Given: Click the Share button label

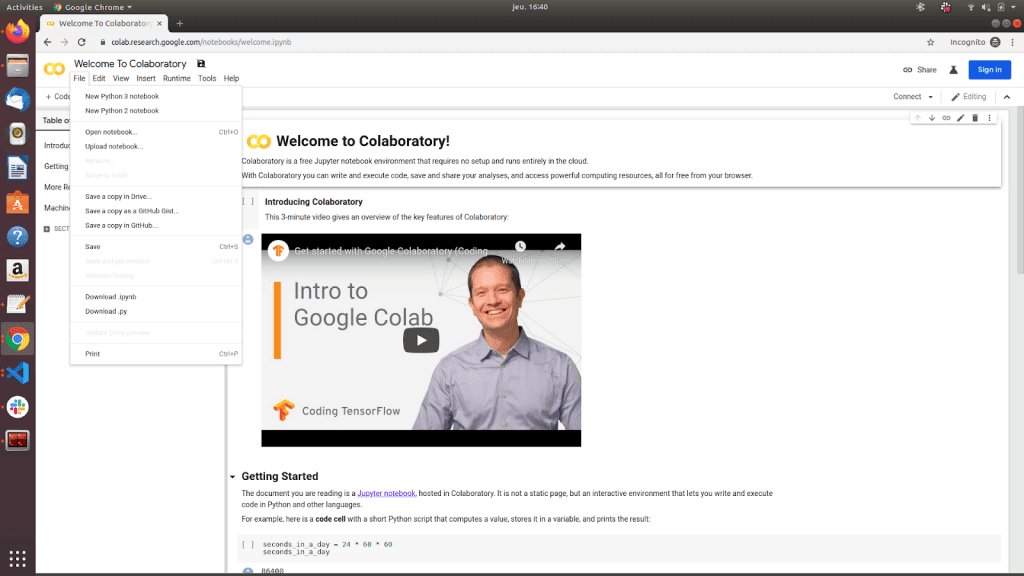Looking at the screenshot, I should point(926,70).
